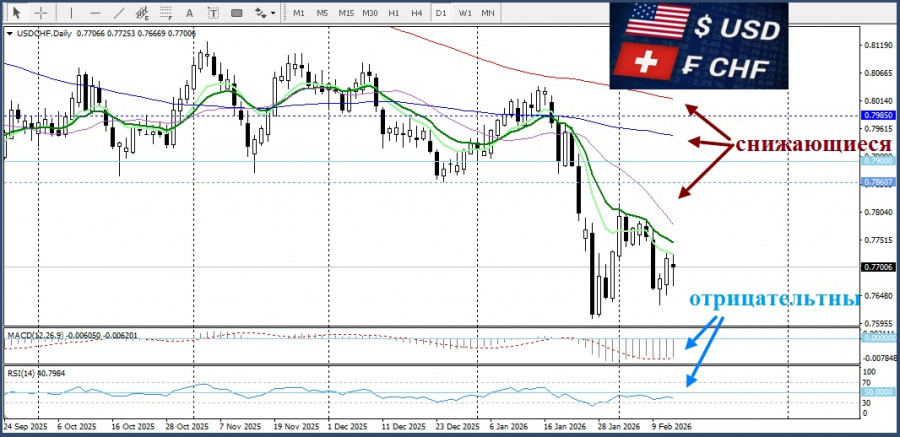Switch chart to MN monthly timeframe
Viewport: 900px width, 437px height.
[x=488, y=13]
